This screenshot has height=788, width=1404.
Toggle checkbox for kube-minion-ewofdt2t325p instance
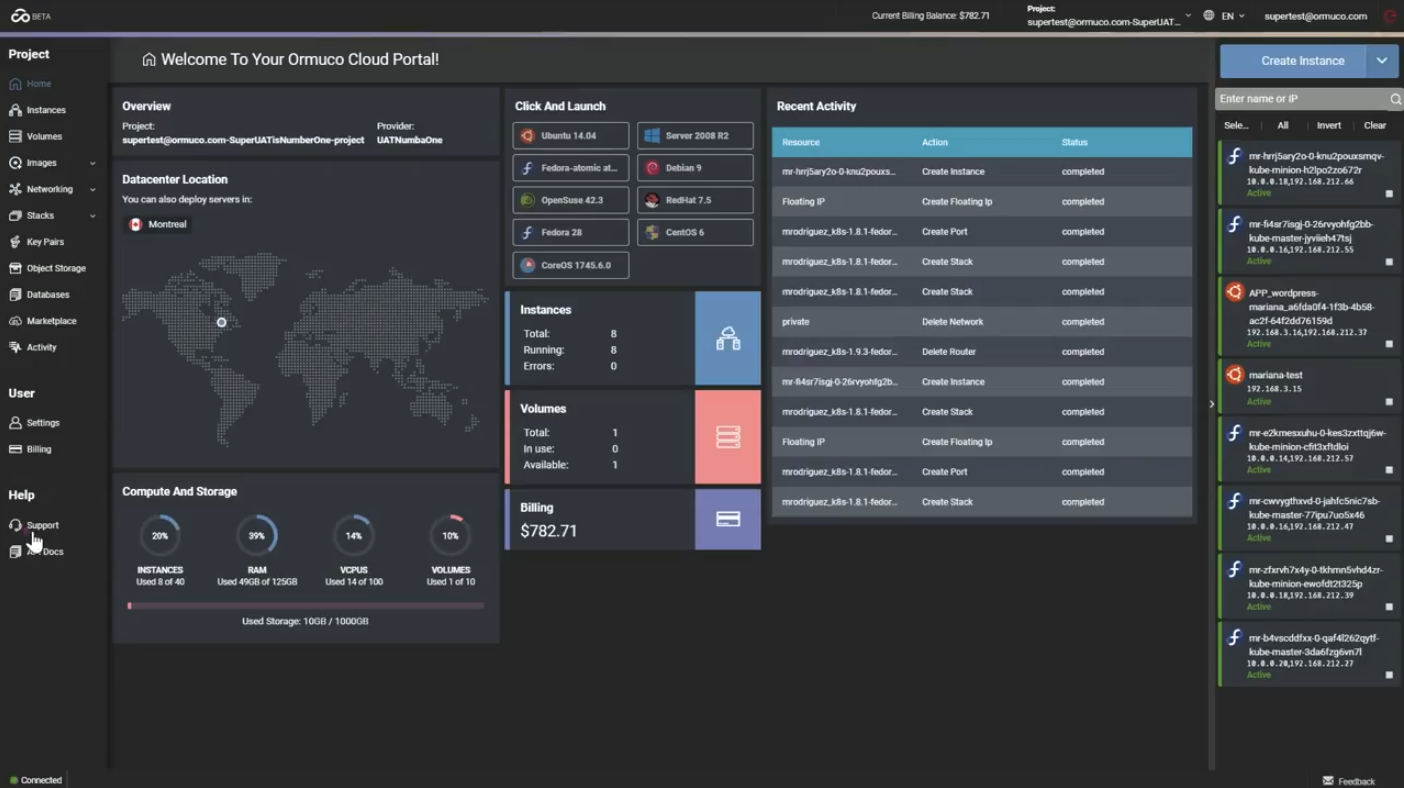click(1389, 607)
